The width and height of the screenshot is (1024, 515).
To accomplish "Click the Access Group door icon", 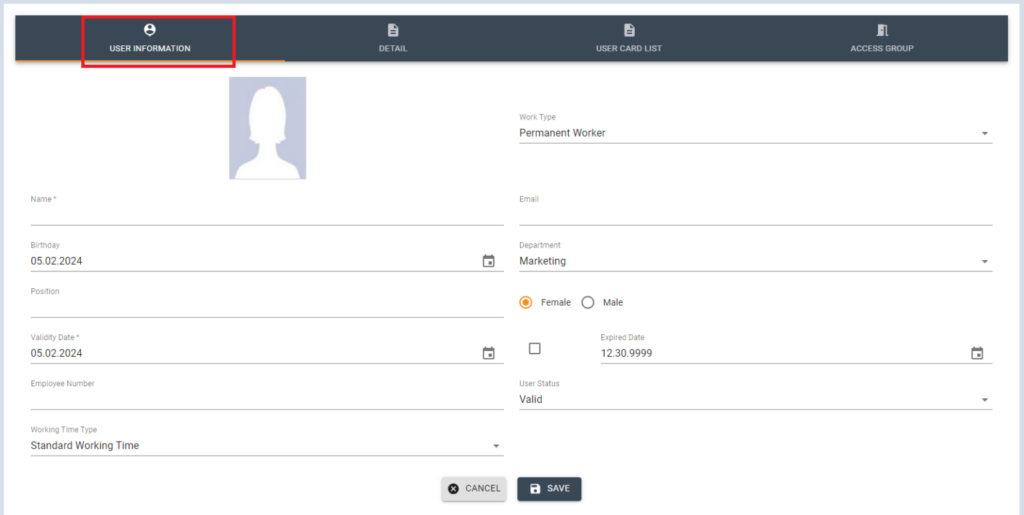I will (x=882, y=30).
